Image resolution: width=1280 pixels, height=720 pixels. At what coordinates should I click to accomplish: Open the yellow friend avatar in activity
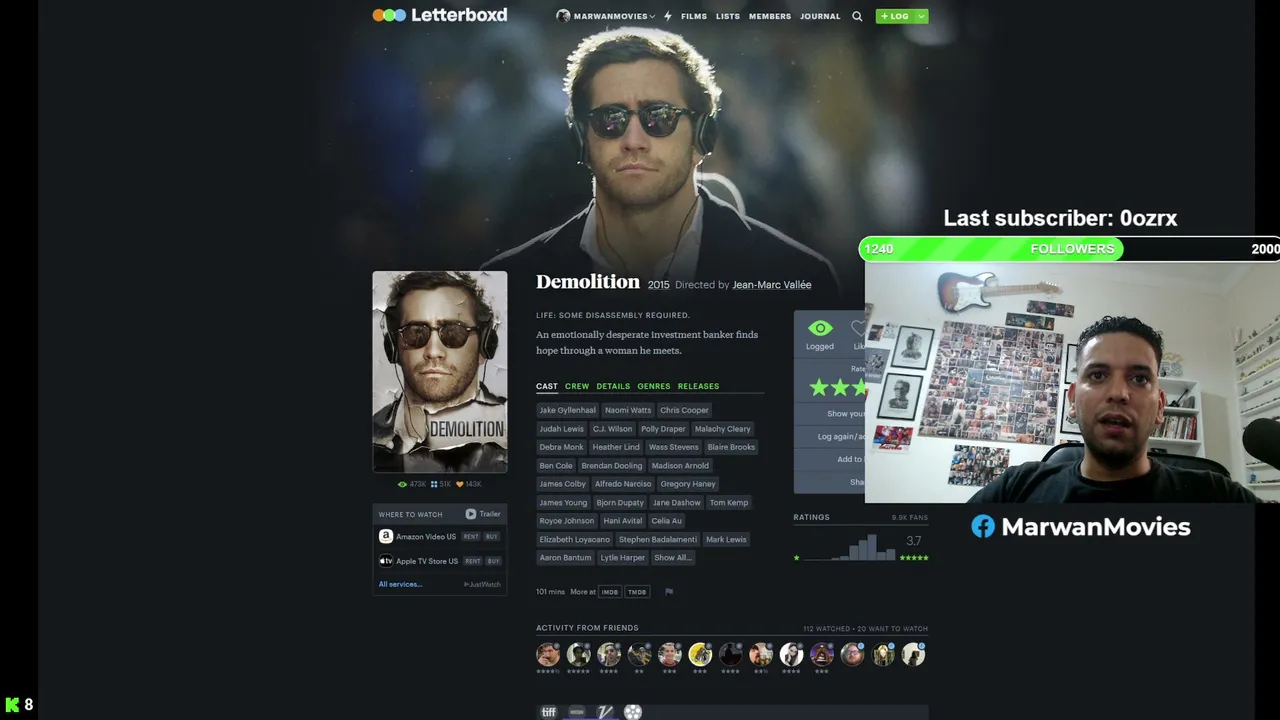tap(700, 655)
